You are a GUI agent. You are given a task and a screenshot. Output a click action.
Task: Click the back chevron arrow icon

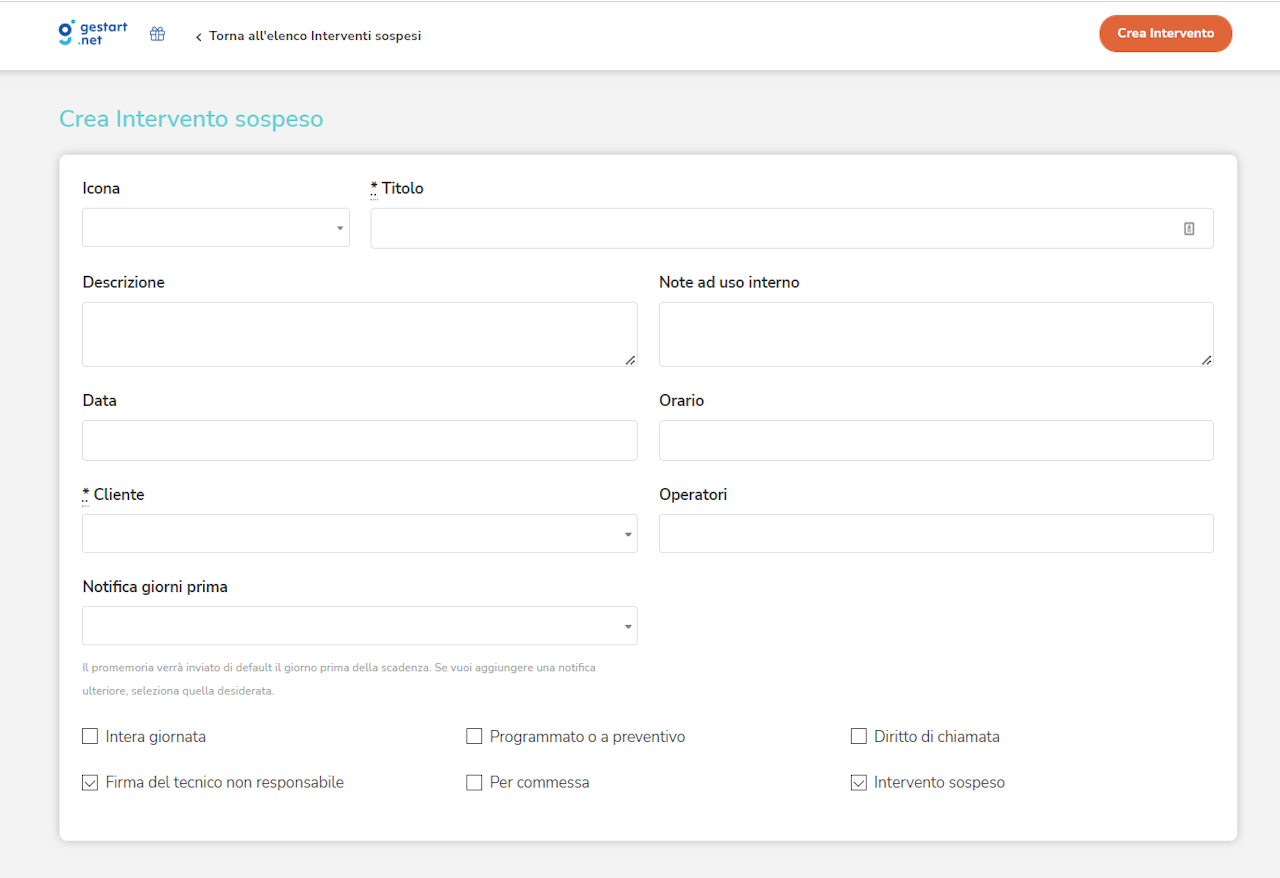198,37
